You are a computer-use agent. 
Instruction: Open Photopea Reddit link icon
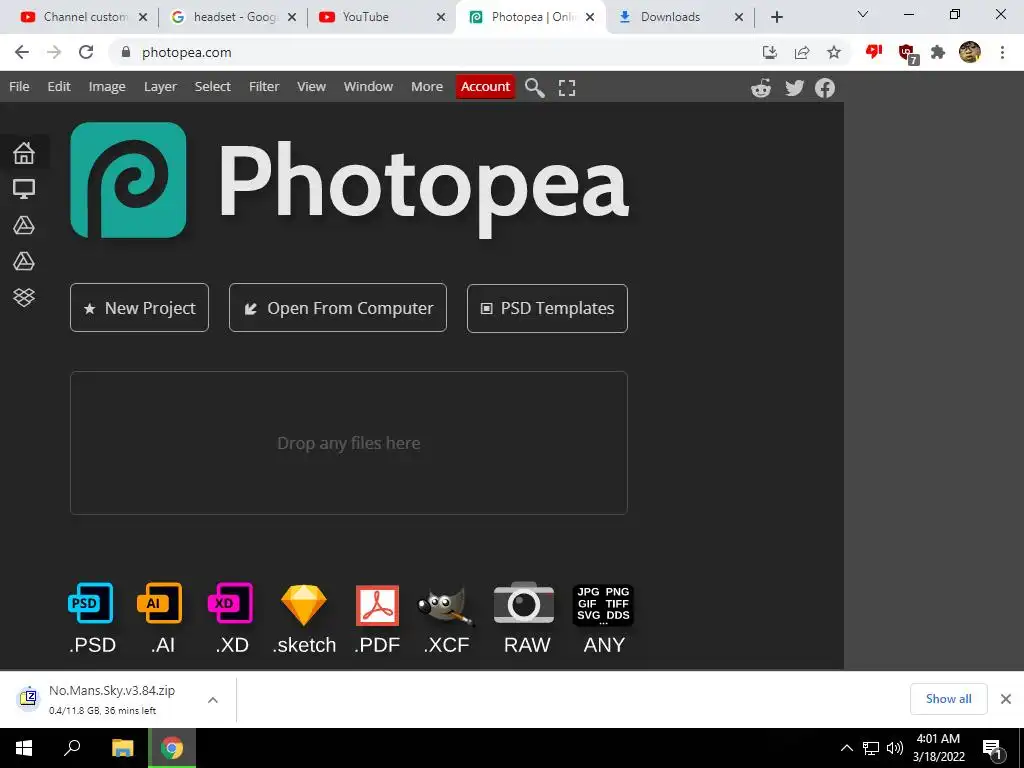point(761,88)
